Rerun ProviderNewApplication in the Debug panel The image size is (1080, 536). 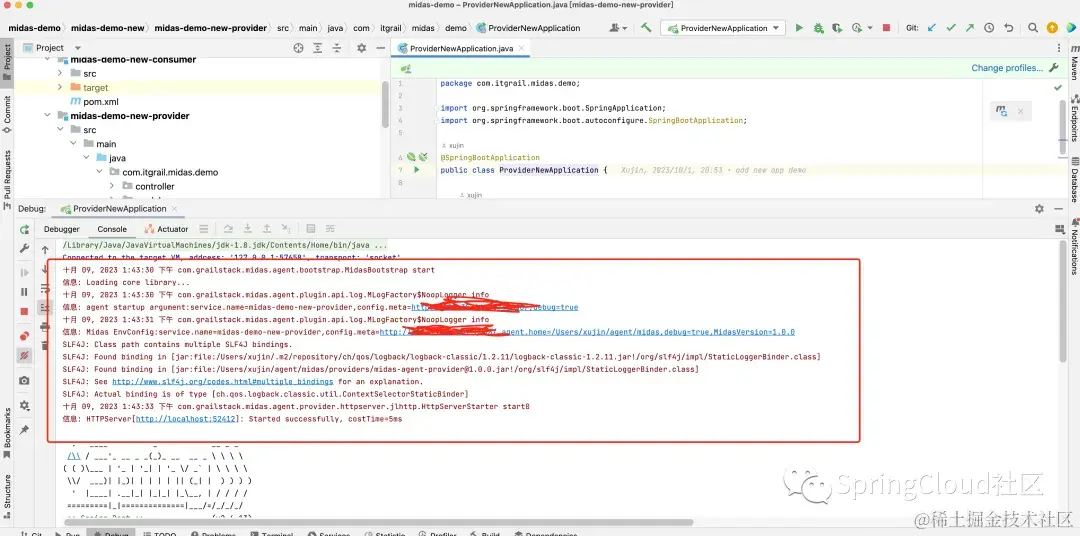pyautogui.click(x=24, y=229)
